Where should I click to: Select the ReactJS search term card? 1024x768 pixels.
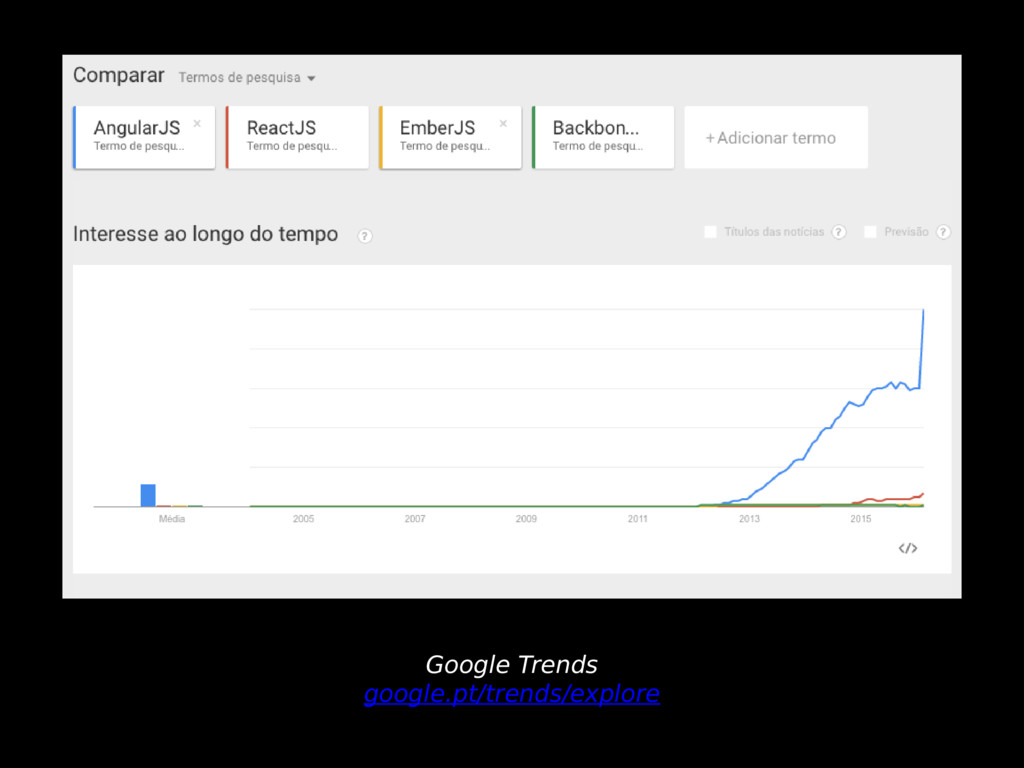(297, 137)
